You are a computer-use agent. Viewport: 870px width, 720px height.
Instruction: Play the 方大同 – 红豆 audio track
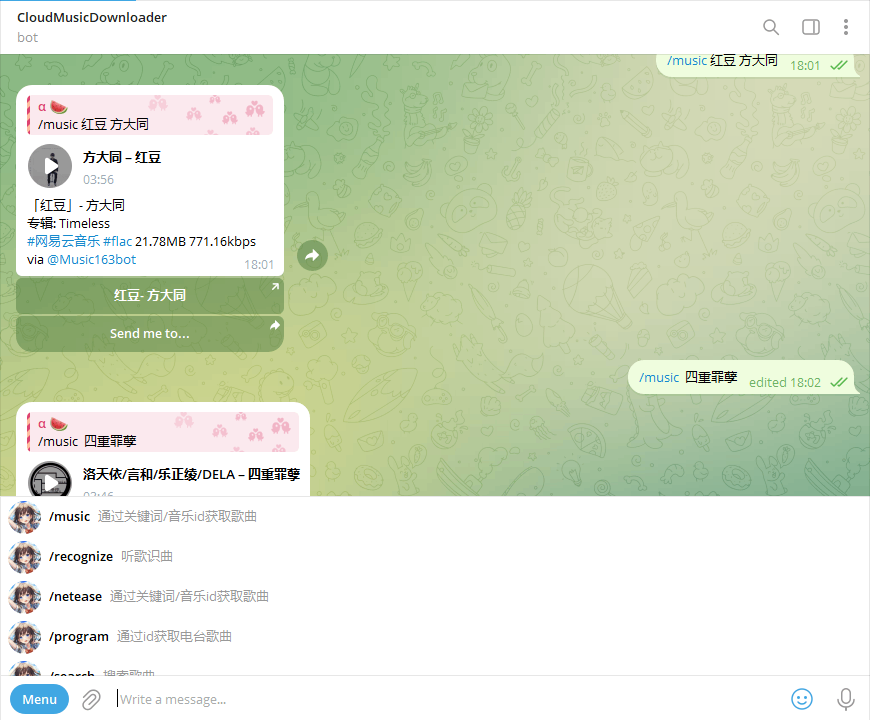[x=50, y=165]
